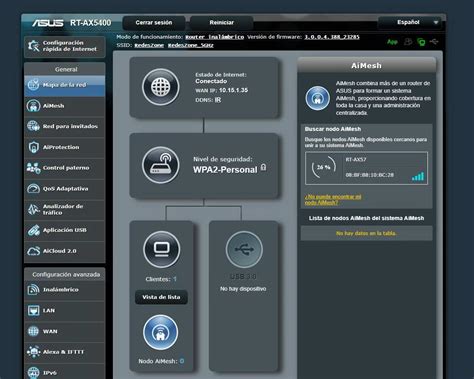Screen dimensions: 474x379
Task: Open Red para invitados section
Action: pyautogui.click(x=65, y=127)
